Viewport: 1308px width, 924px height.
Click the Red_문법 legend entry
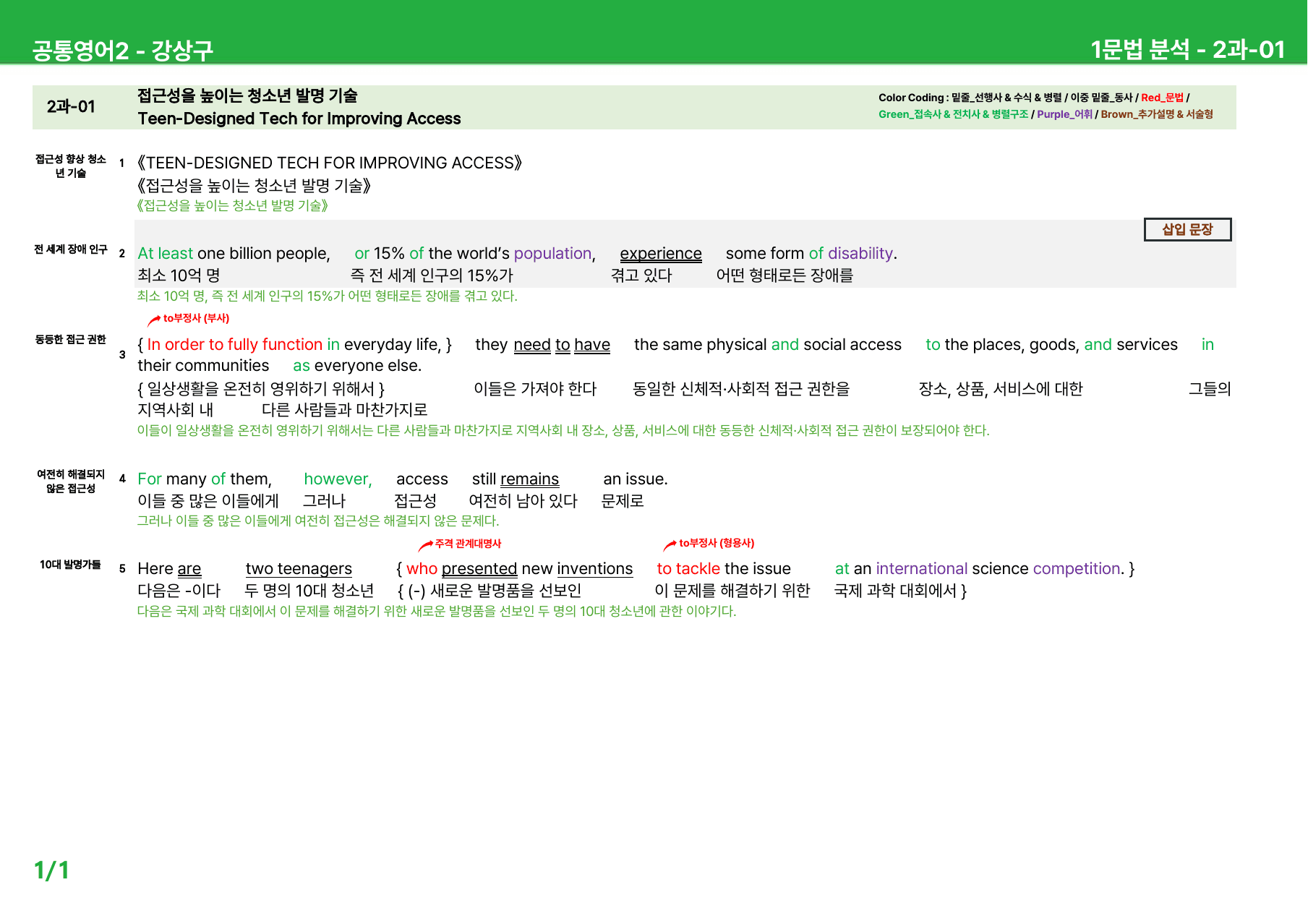1162,98
